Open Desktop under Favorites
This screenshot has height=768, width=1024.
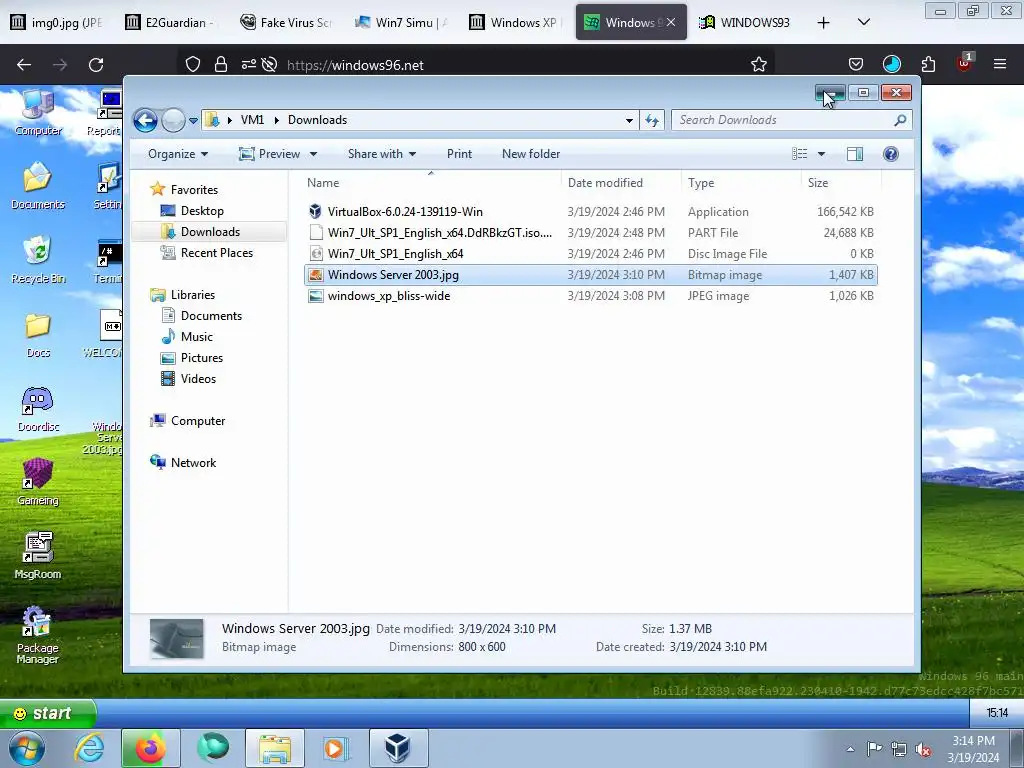click(202, 211)
